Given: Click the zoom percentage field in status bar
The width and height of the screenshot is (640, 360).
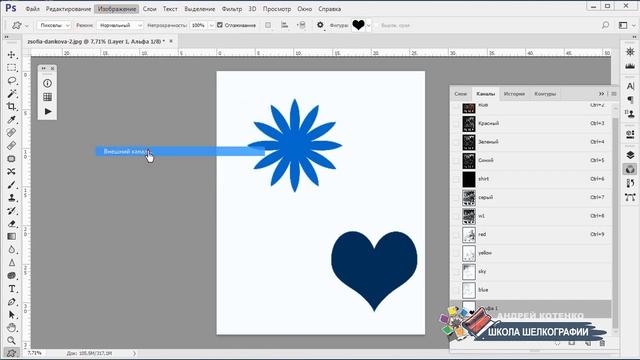Looking at the screenshot, I should click(34, 353).
